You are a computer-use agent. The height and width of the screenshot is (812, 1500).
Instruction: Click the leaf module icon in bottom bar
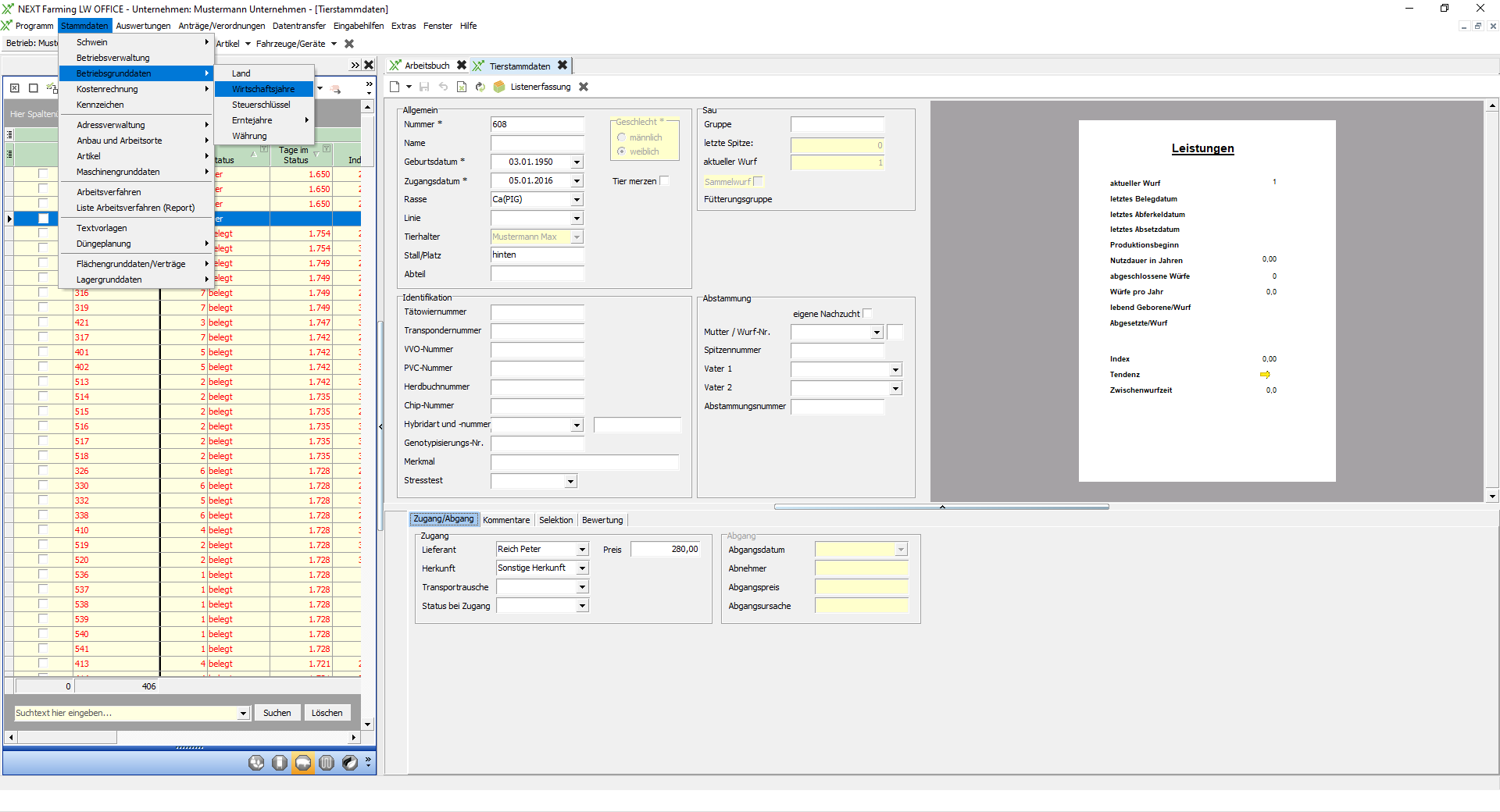pyautogui.click(x=350, y=763)
